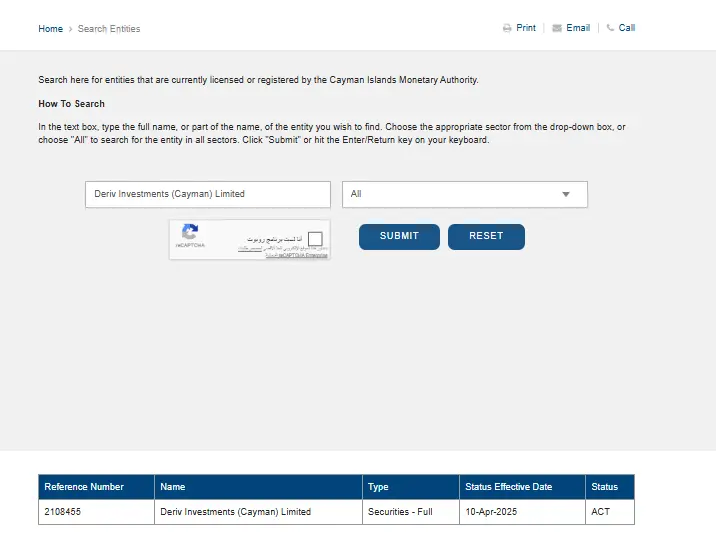Screen dimensions: 716x557
Task: Click the breadcrumb chevron separator
Action: click(70, 29)
